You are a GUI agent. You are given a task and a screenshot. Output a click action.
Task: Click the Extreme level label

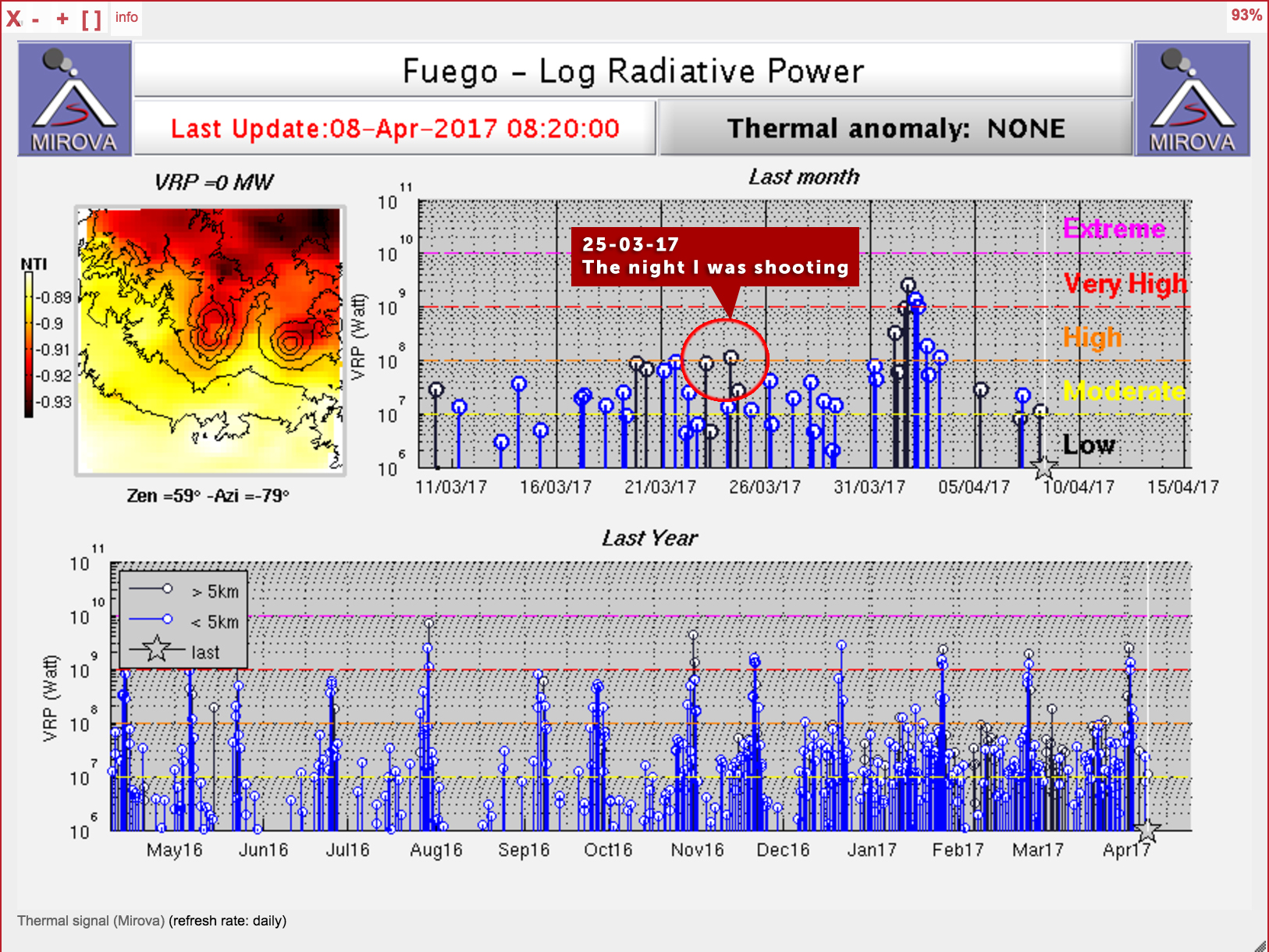pos(1114,228)
